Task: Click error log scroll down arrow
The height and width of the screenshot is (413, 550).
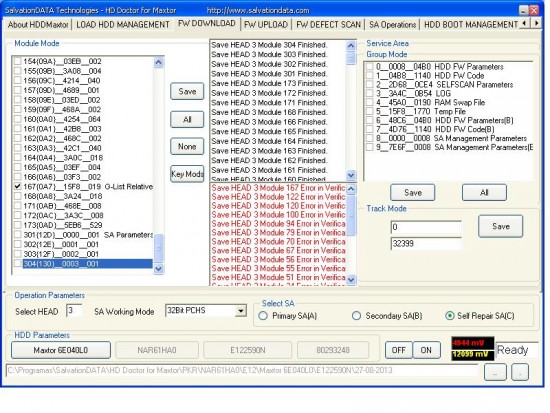Action: pos(351,279)
